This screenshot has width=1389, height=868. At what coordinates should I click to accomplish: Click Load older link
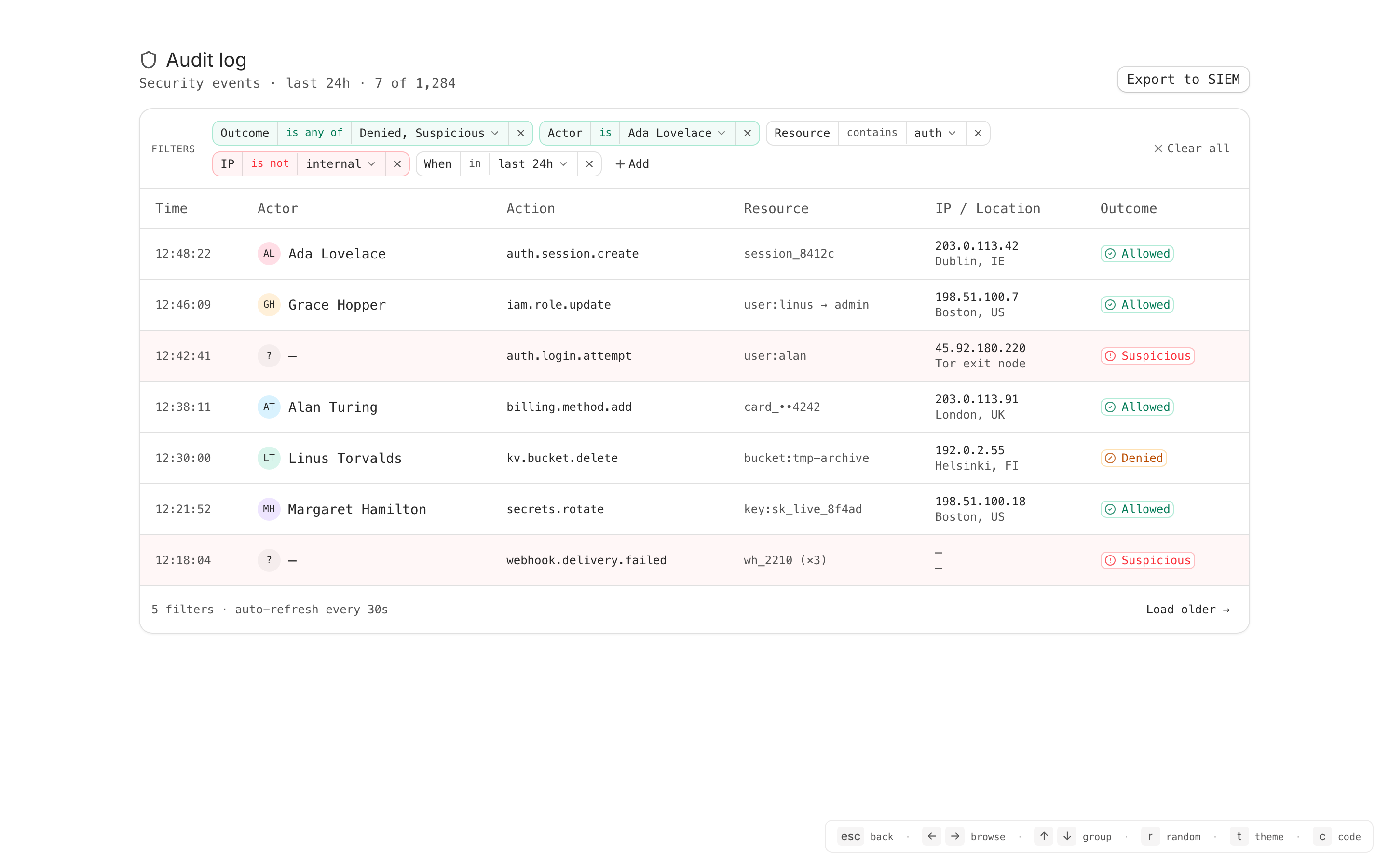1187,610
